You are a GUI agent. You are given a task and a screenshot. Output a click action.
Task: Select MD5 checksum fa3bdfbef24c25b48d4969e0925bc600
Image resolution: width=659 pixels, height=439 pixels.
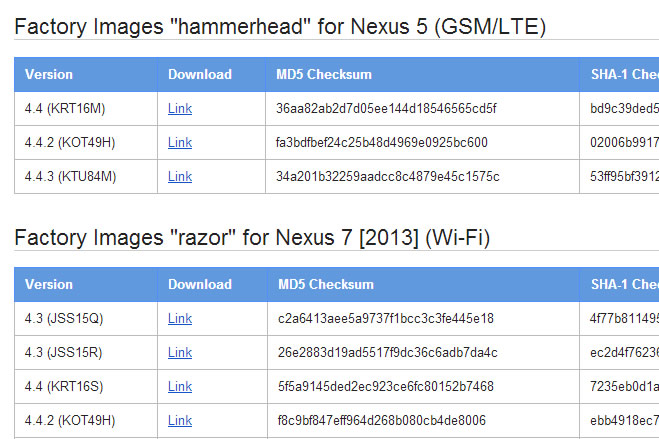(x=382, y=142)
